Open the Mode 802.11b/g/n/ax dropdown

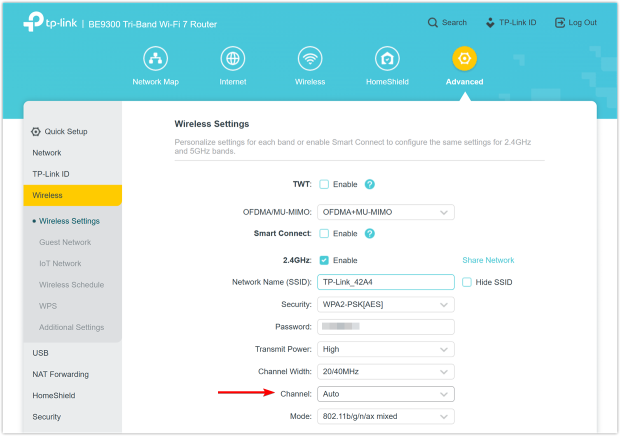click(386, 416)
